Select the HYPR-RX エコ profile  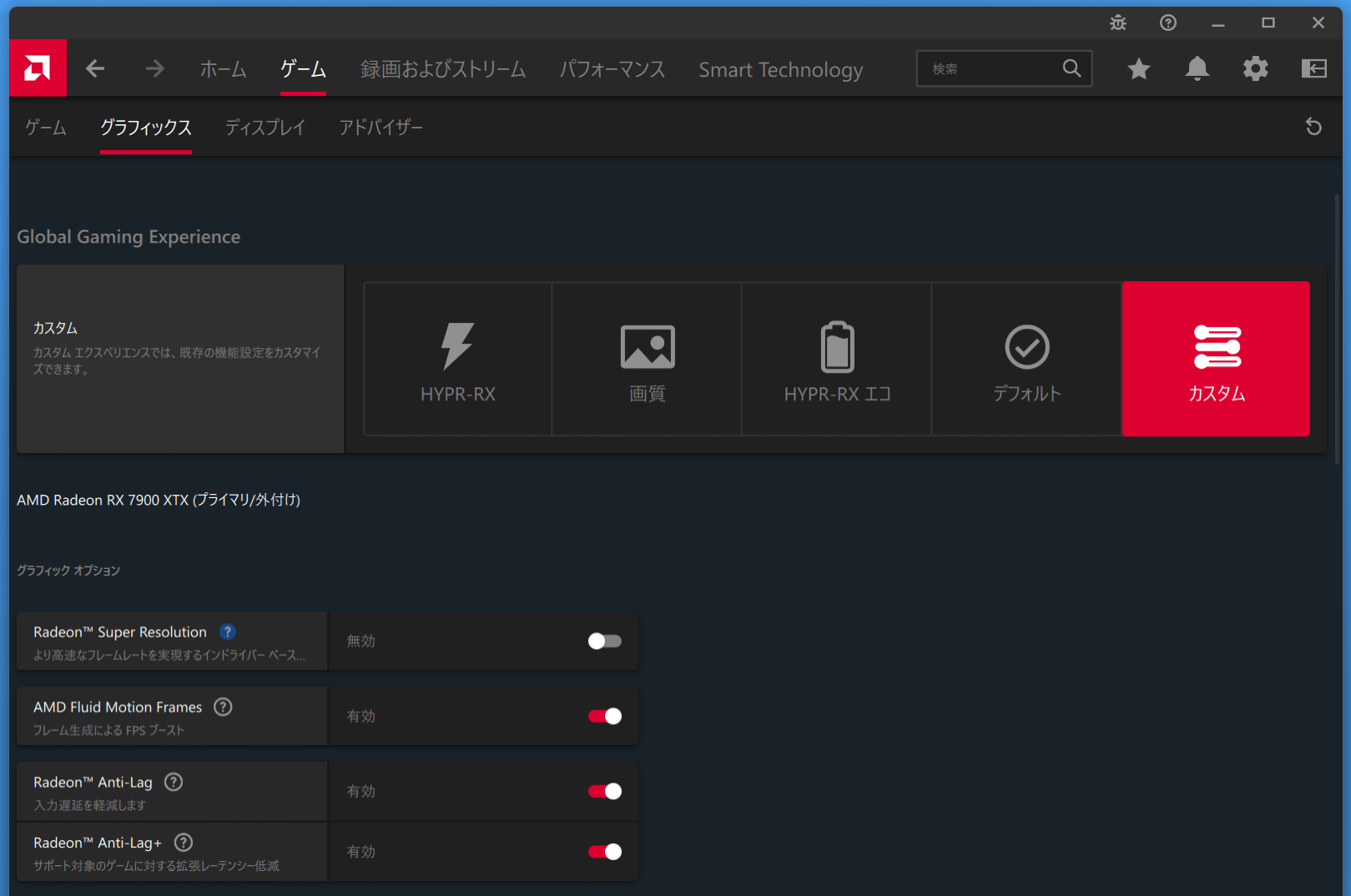click(837, 359)
